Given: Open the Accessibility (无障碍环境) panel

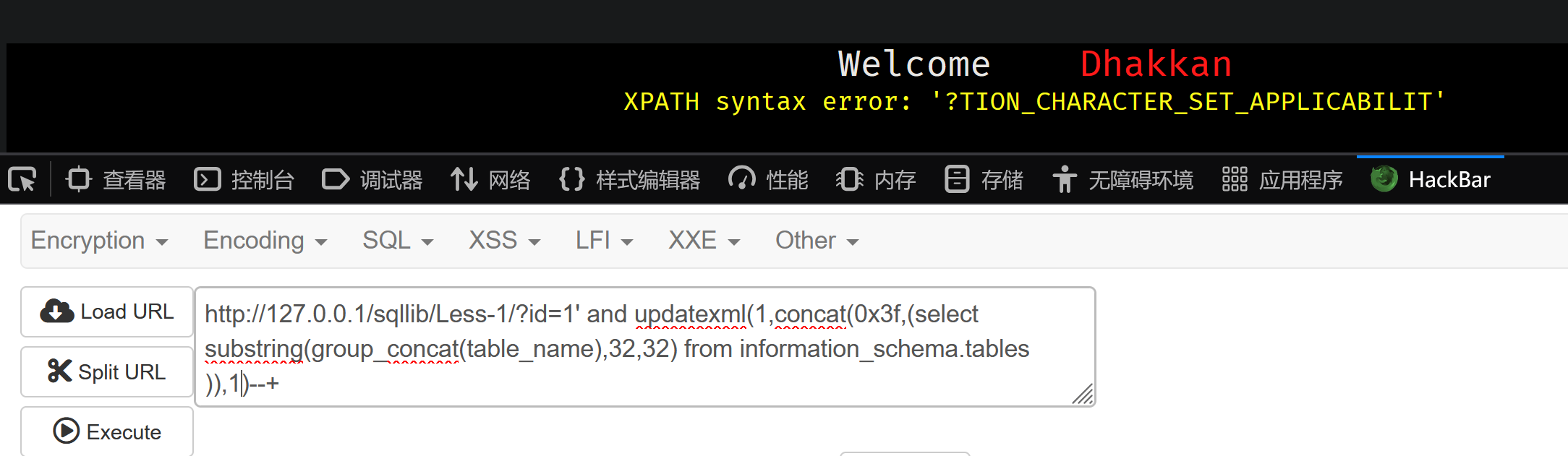Looking at the screenshot, I should [1122, 179].
